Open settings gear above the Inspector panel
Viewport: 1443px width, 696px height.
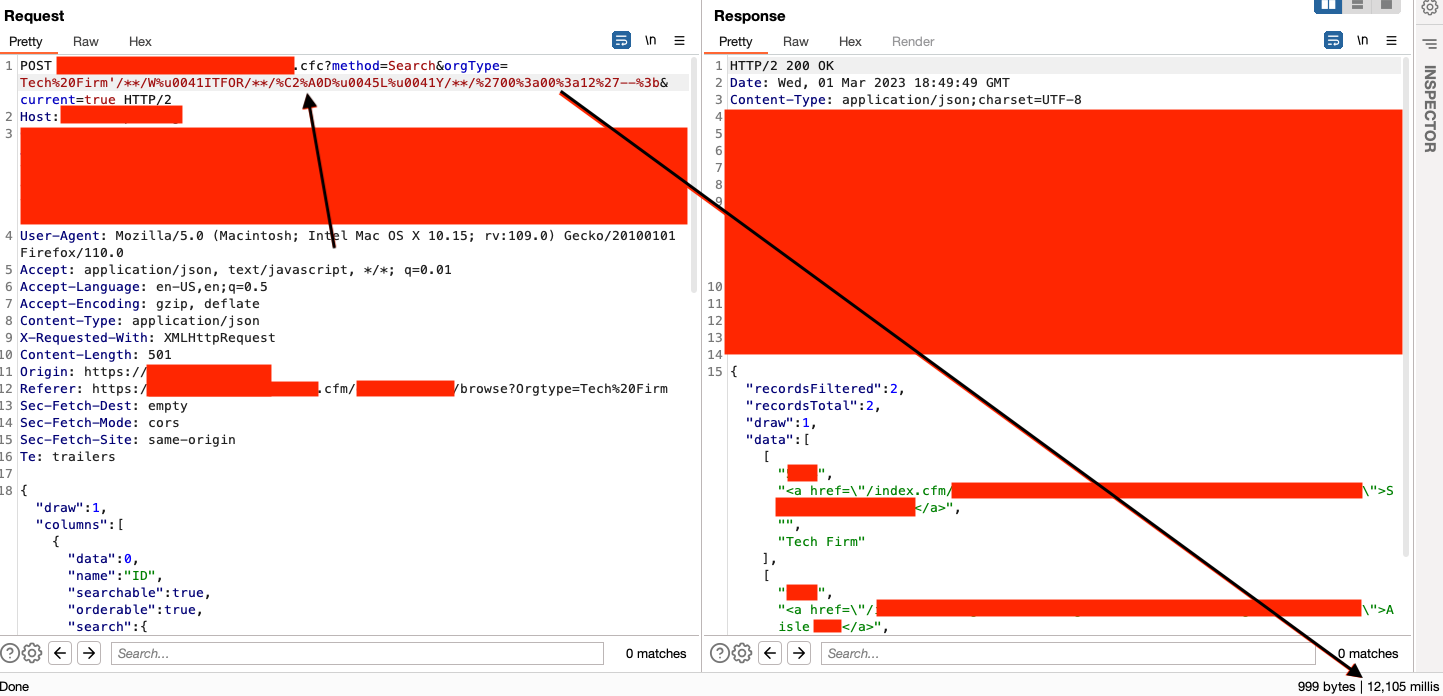(x=1429, y=9)
